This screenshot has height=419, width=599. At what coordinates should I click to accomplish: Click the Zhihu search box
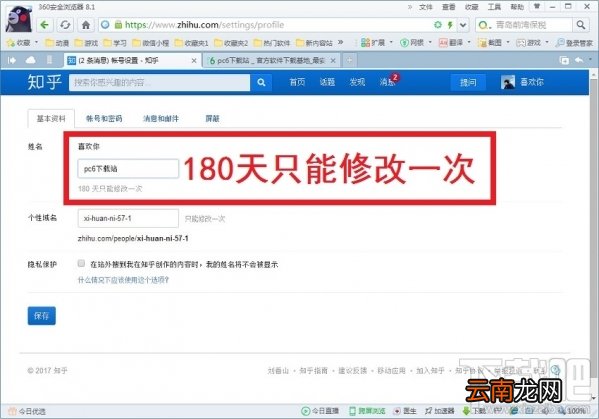pyautogui.click(x=159, y=82)
